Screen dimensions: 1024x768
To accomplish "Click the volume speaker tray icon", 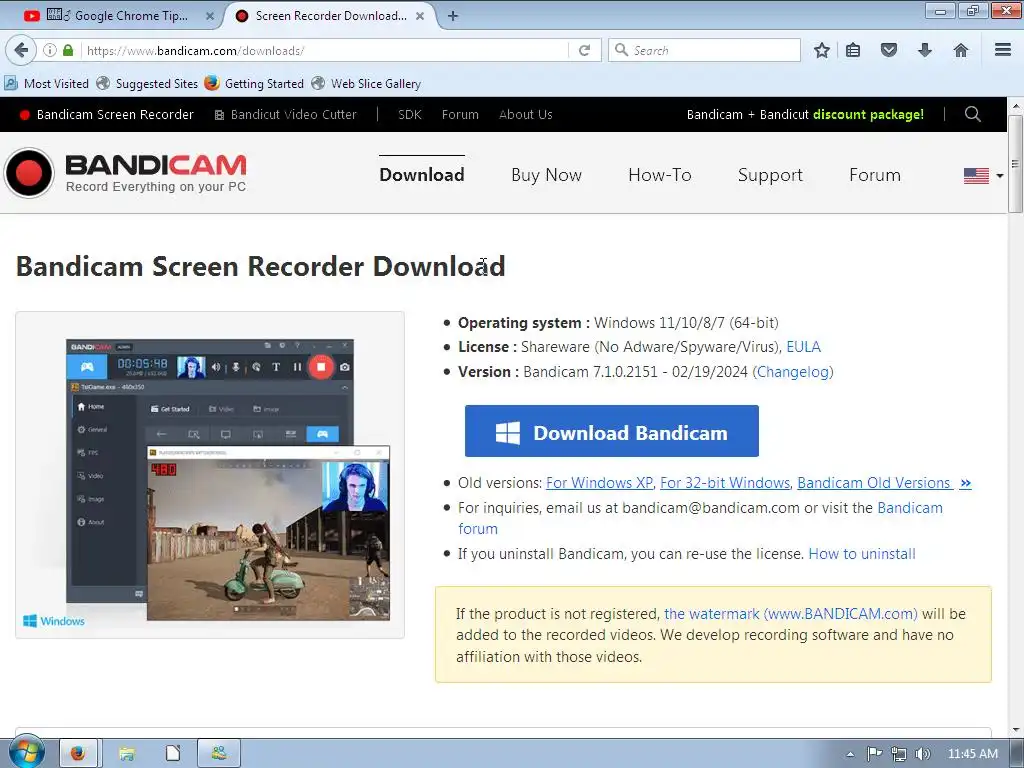I will click(922, 754).
